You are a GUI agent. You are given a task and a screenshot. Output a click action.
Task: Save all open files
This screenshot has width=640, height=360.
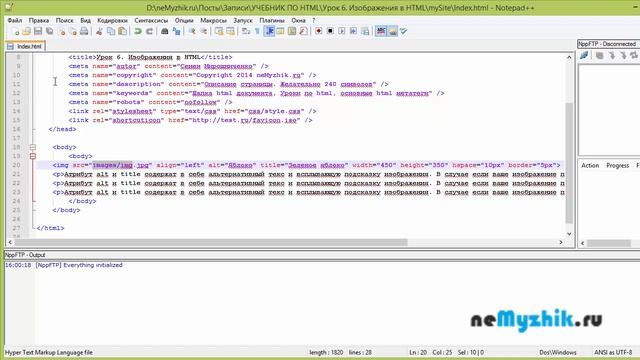point(49,31)
